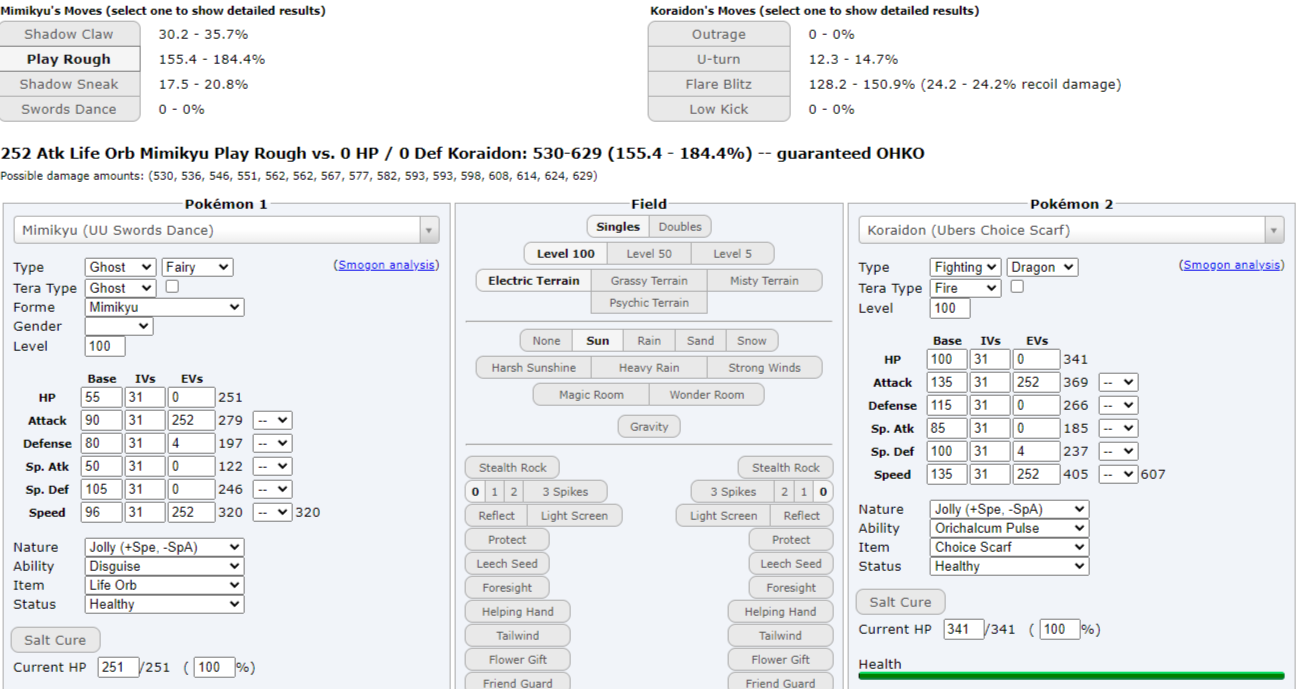This screenshot has width=1298, height=689.
Task: Select Level 5 option
Action: coord(732,253)
